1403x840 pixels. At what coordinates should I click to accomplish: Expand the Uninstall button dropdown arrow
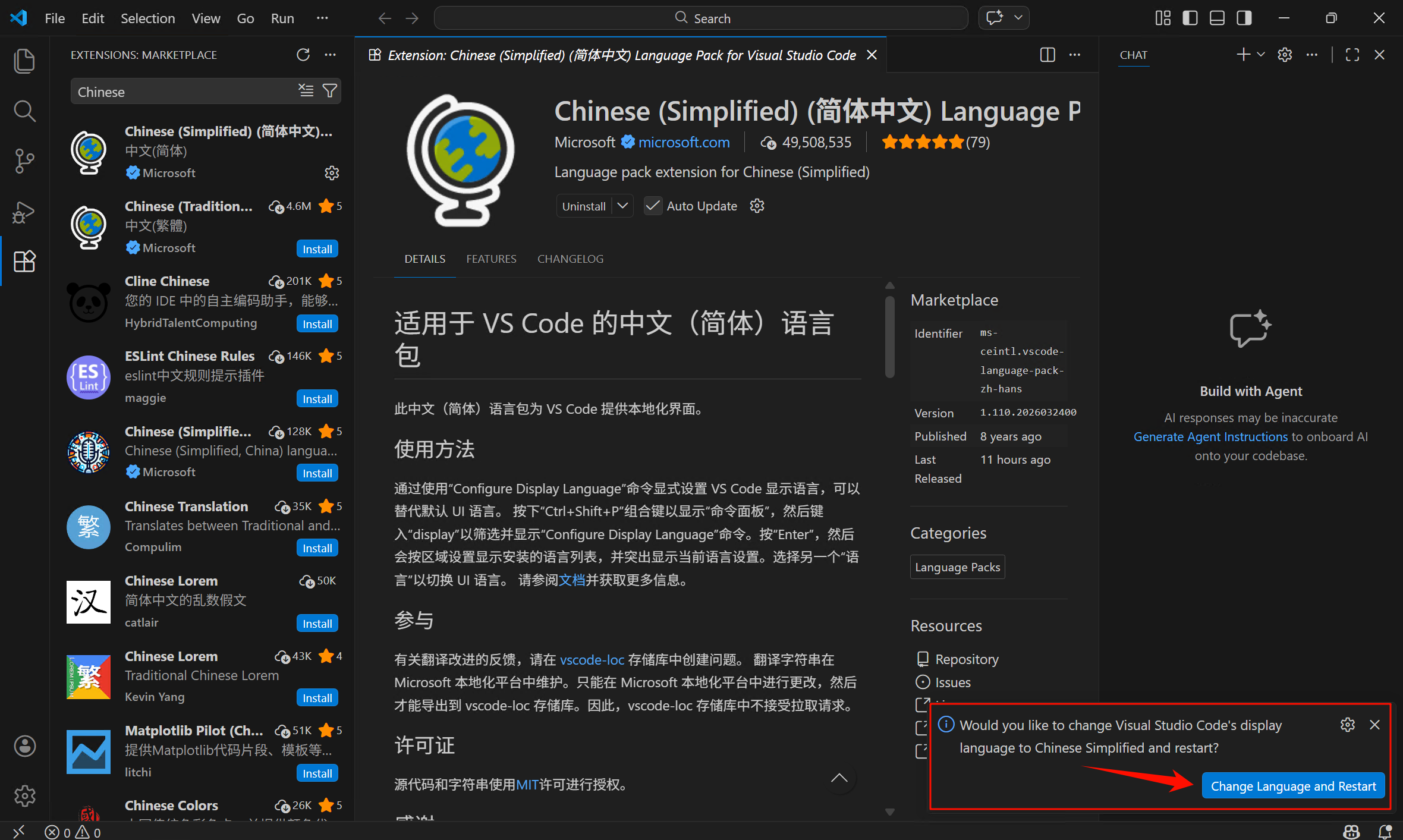pos(622,206)
